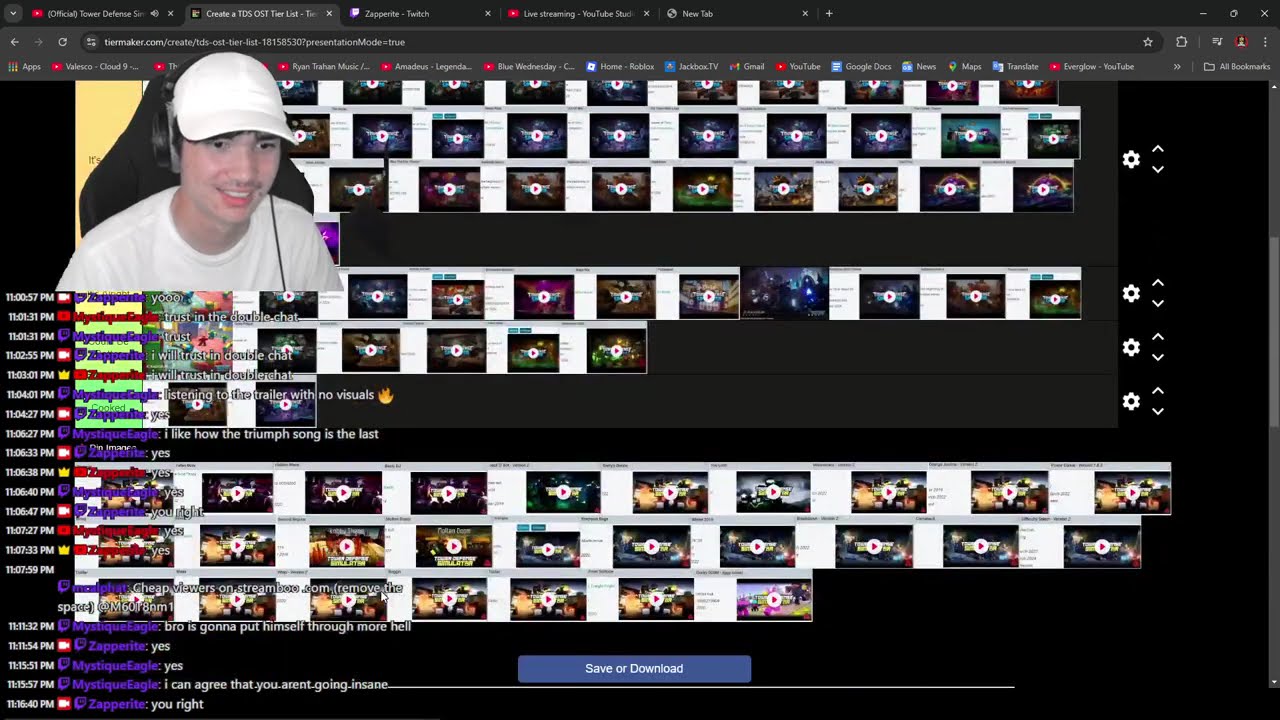Open the Apps shortcut in the bookmarks bar
This screenshot has width=1280, height=720.
[x=24, y=67]
